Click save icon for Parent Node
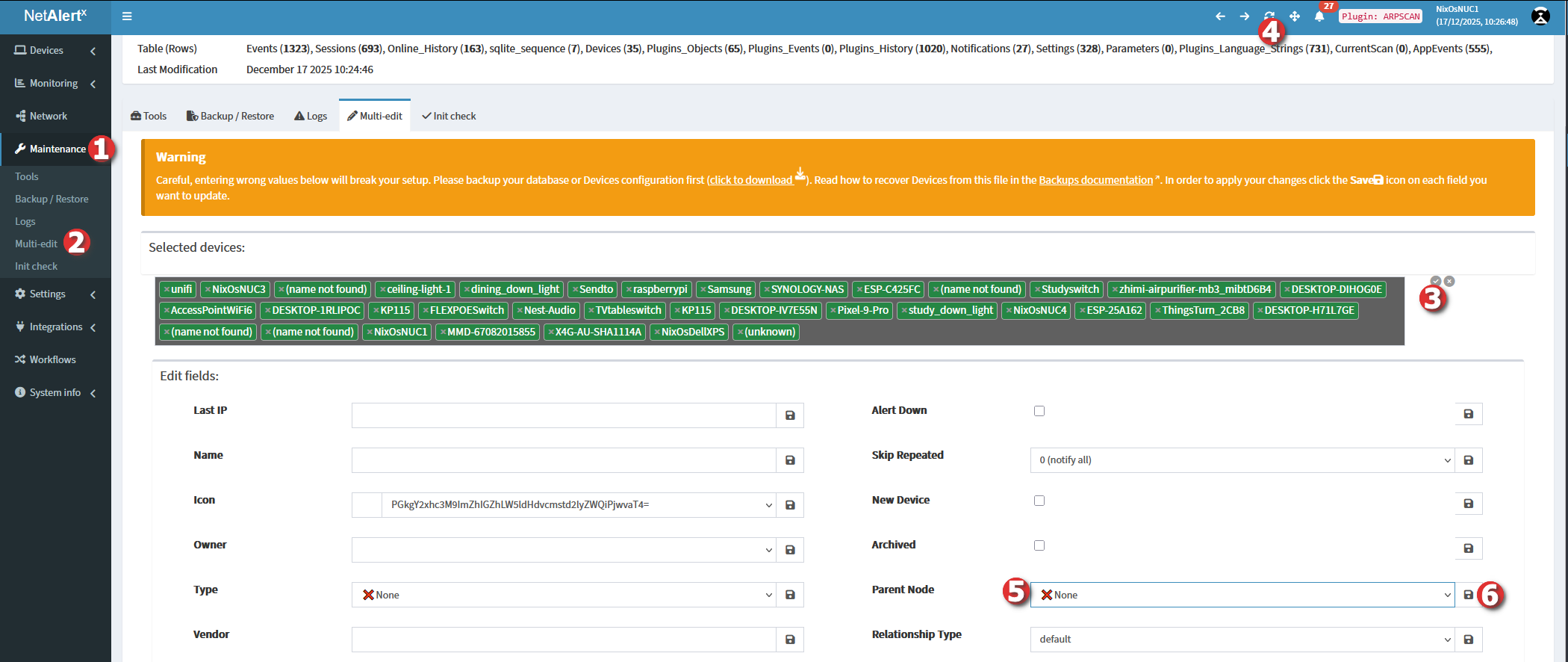Viewport: 1568px width, 662px height. (1468, 595)
